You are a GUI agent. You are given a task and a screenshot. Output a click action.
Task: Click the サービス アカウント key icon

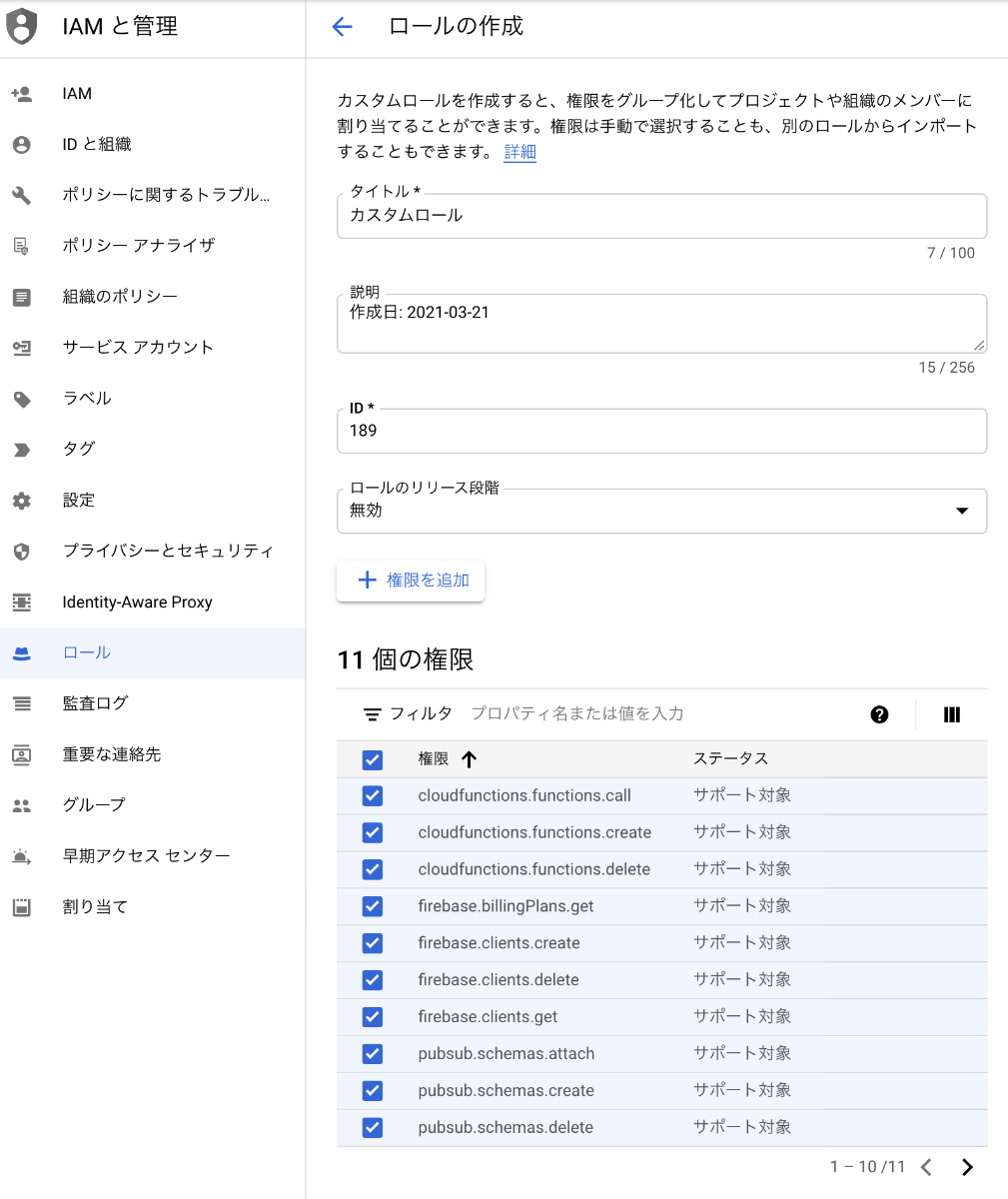point(21,348)
